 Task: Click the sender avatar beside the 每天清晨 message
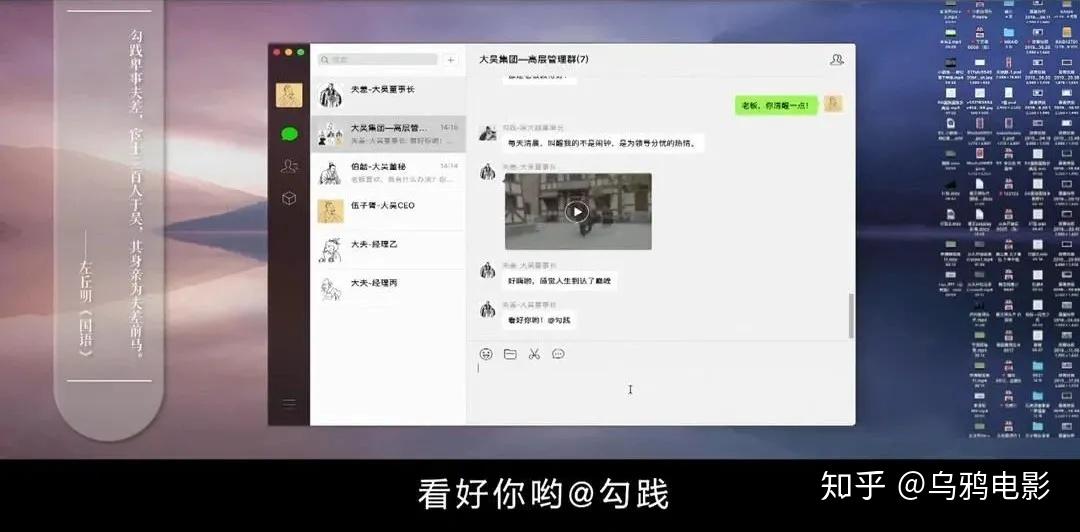coord(488,133)
